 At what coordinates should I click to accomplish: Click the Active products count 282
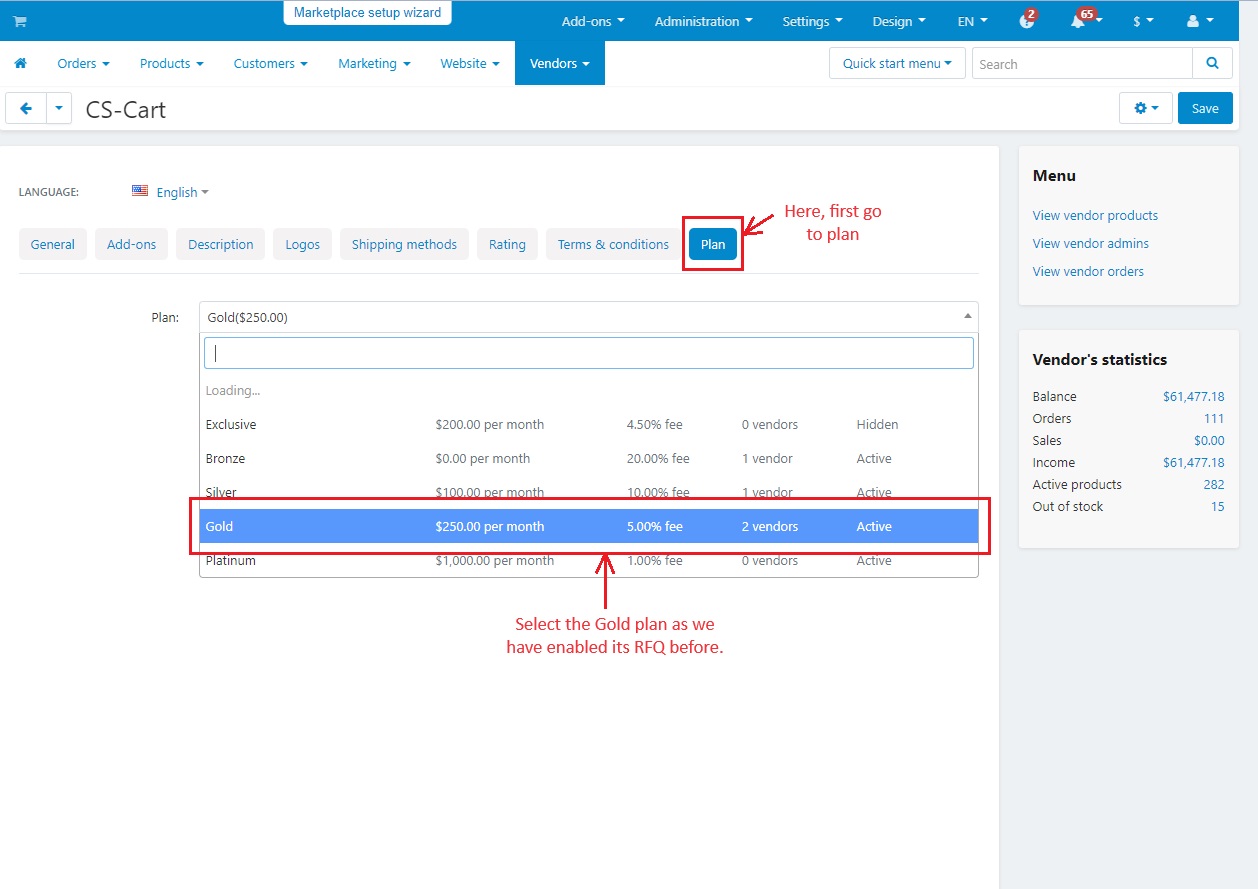point(1214,484)
